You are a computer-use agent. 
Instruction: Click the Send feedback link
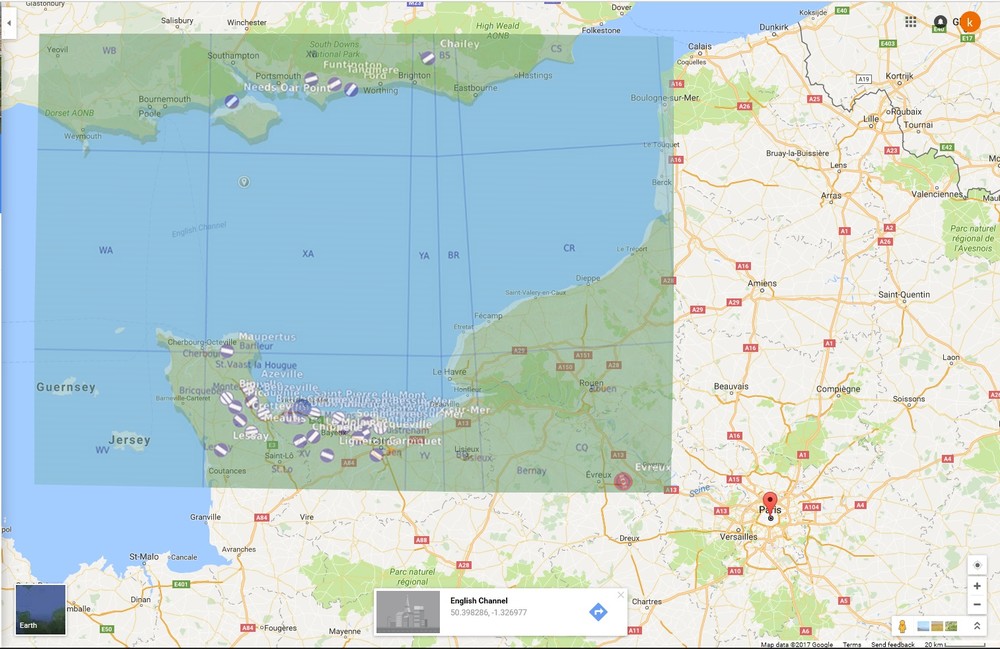click(893, 644)
